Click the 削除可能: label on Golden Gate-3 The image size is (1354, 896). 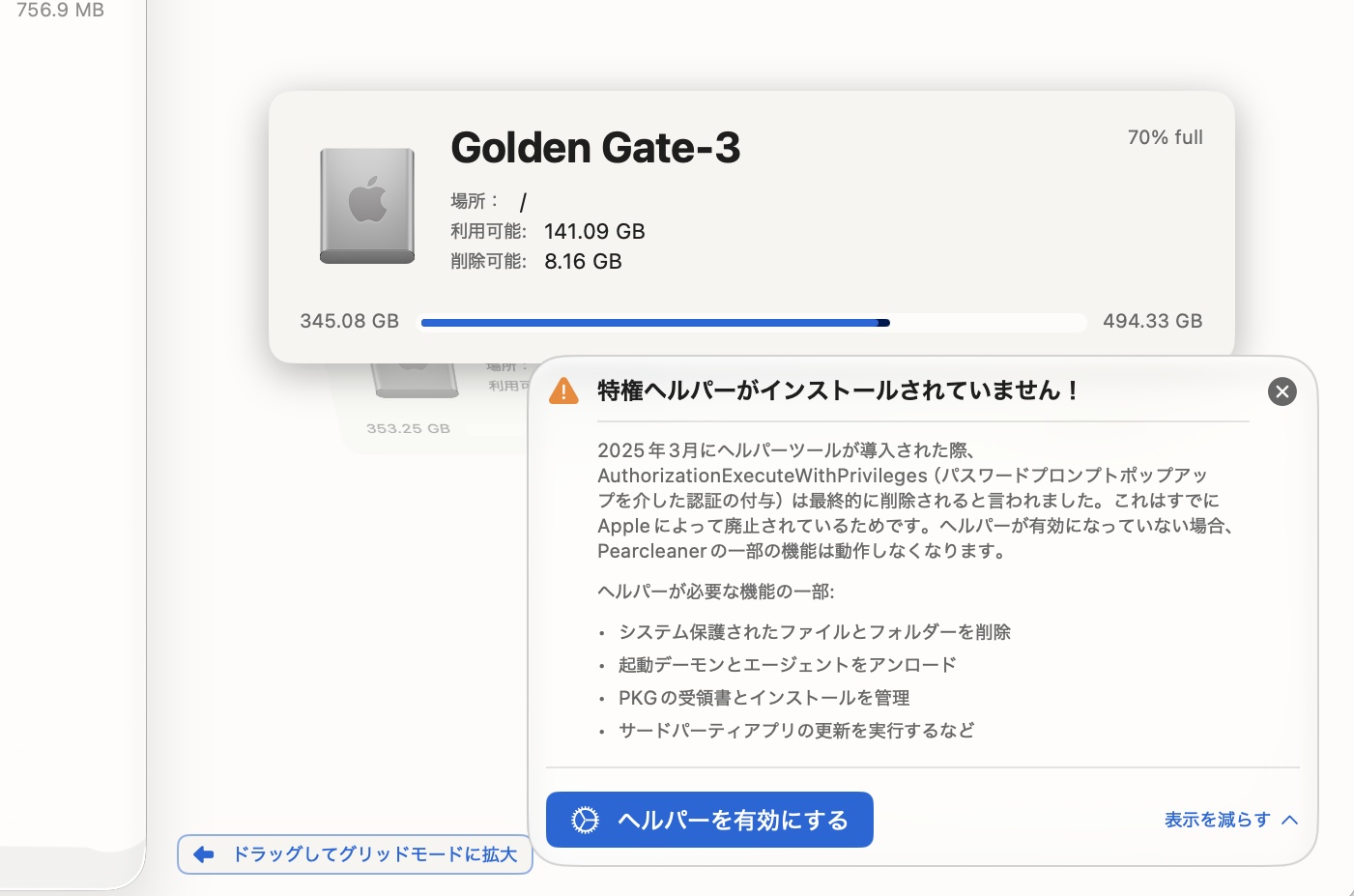(x=488, y=261)
